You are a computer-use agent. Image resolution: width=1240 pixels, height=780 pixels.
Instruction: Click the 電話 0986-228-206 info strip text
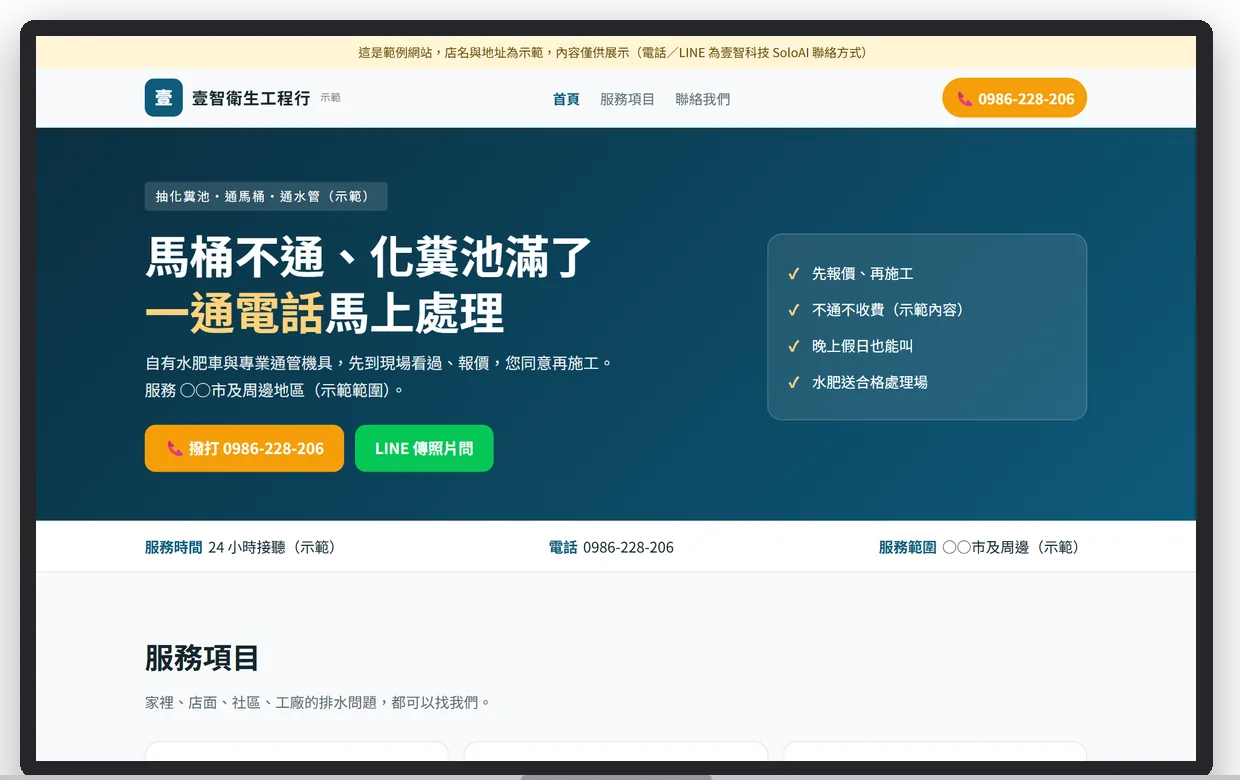tap(611, 547)
